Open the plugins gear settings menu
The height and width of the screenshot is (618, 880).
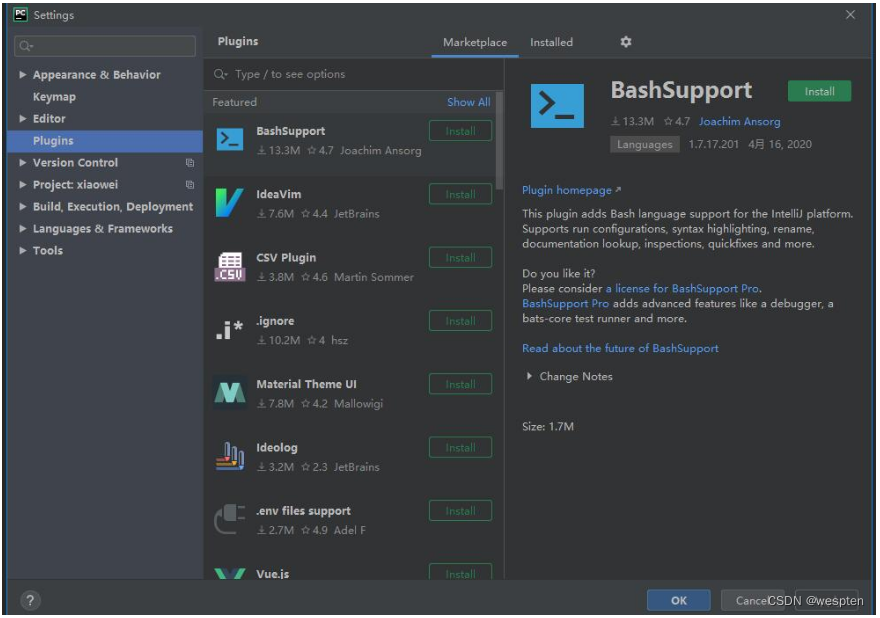tap(626, 42)
